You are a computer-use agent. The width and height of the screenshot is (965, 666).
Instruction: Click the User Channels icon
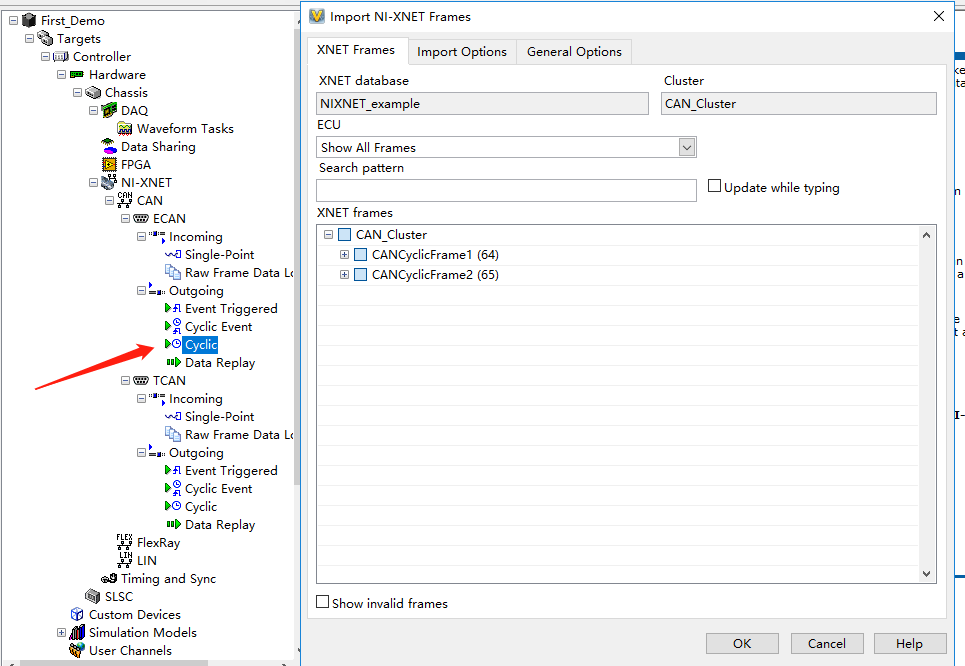[x=77, y=650]
